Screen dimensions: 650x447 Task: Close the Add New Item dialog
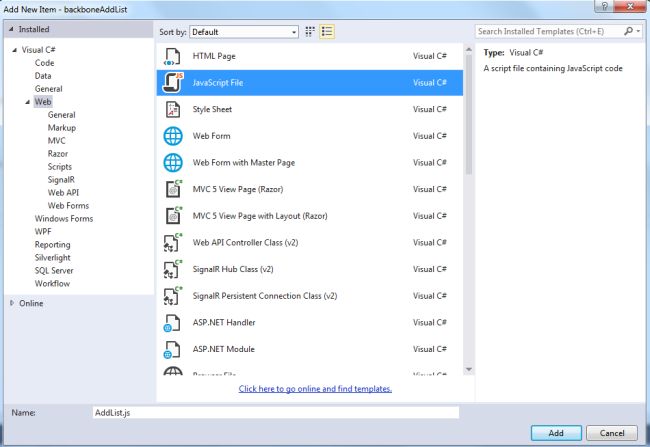point(630,6)
